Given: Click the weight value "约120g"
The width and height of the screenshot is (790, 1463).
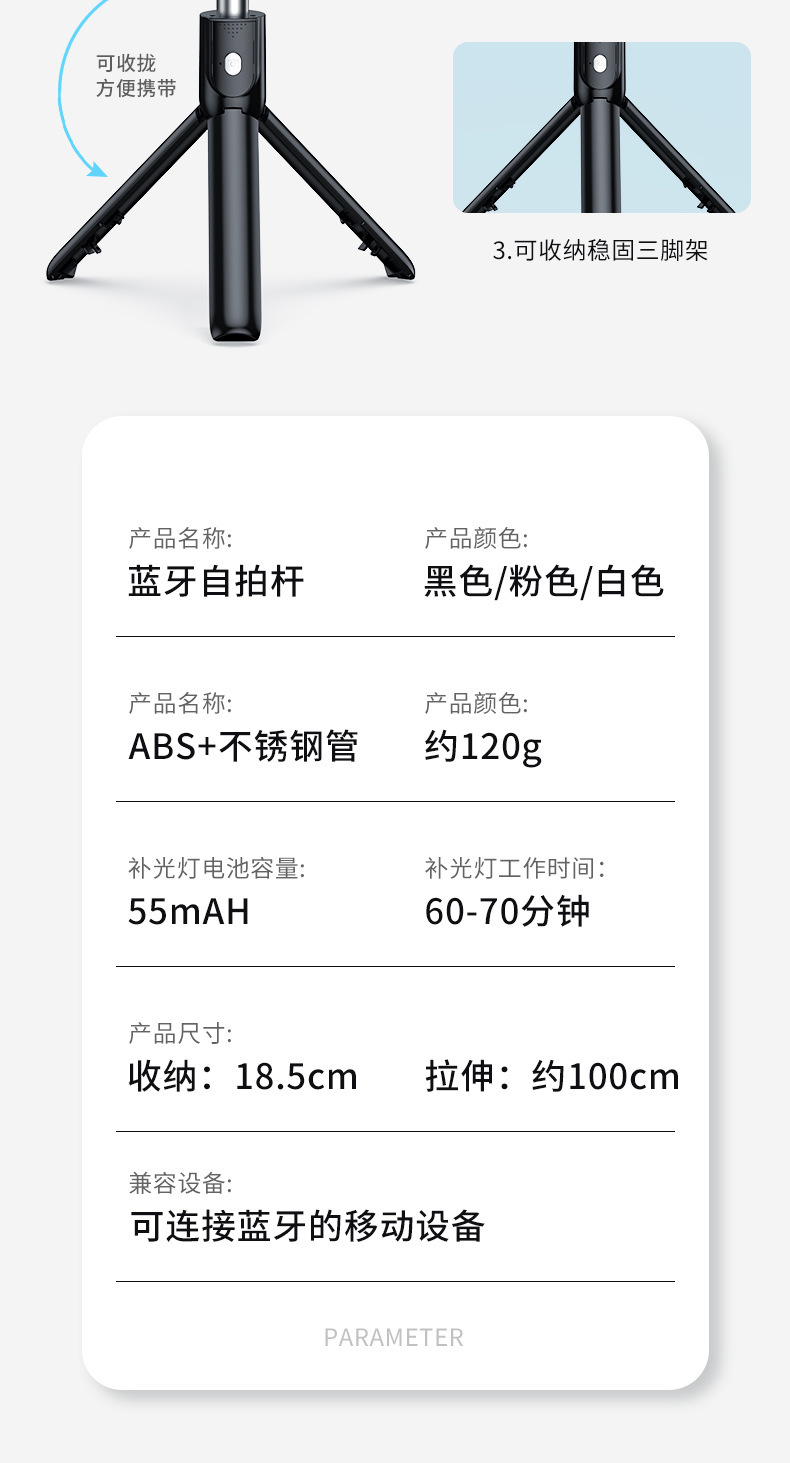Looking at the screenshot, I should [x=483, y=747].
